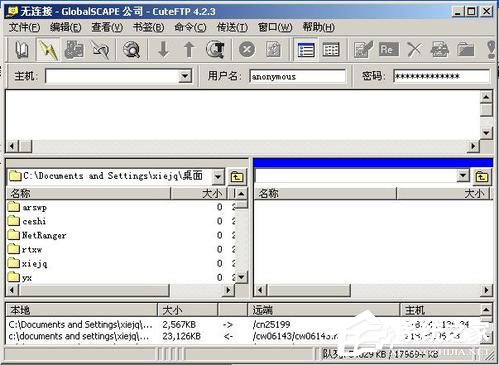Click the Quick Connect lightning icon

[48, 50]
